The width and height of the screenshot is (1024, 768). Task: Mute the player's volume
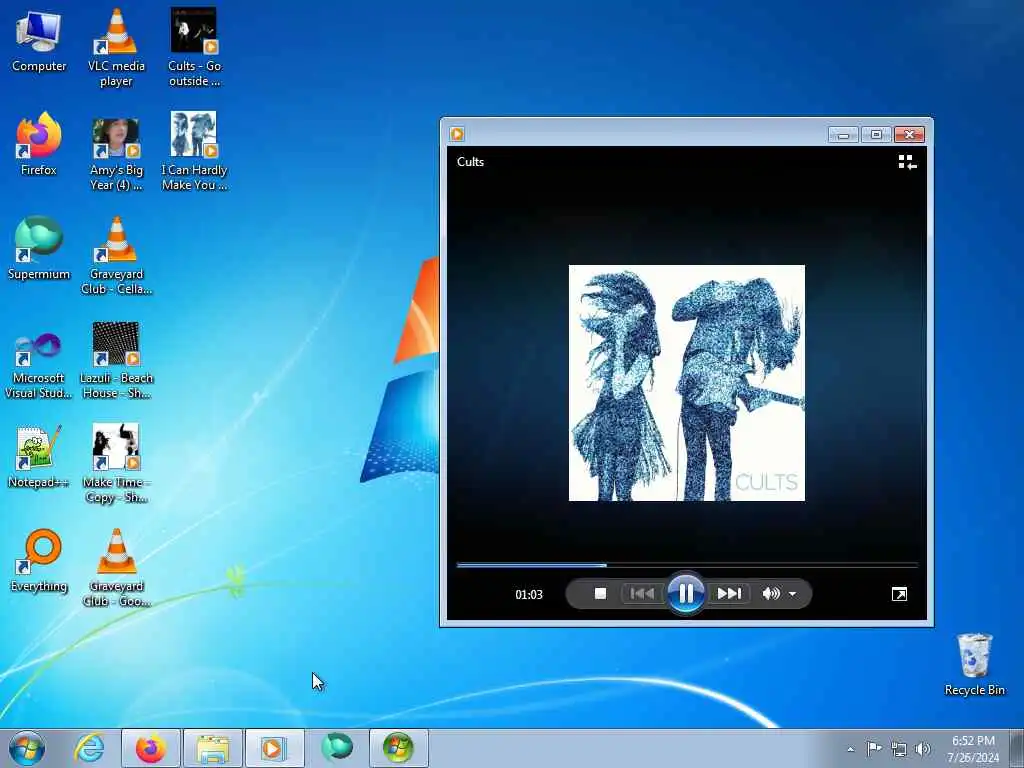771,594
